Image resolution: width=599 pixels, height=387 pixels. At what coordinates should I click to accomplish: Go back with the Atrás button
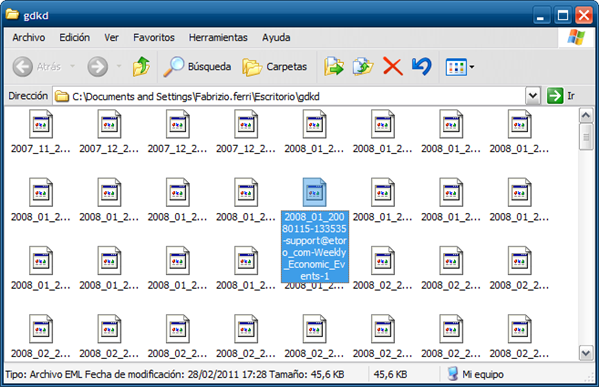37,67
